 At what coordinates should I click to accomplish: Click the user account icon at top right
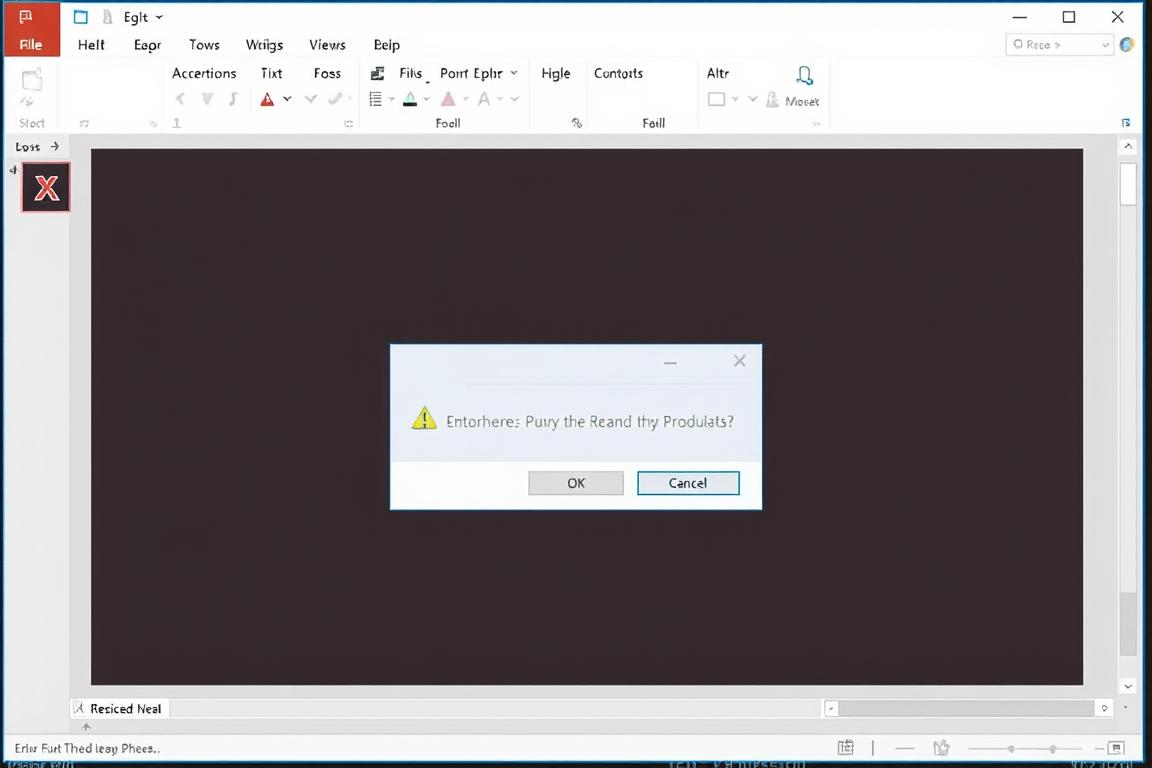pyautogui.click(x=1127, y=44)
